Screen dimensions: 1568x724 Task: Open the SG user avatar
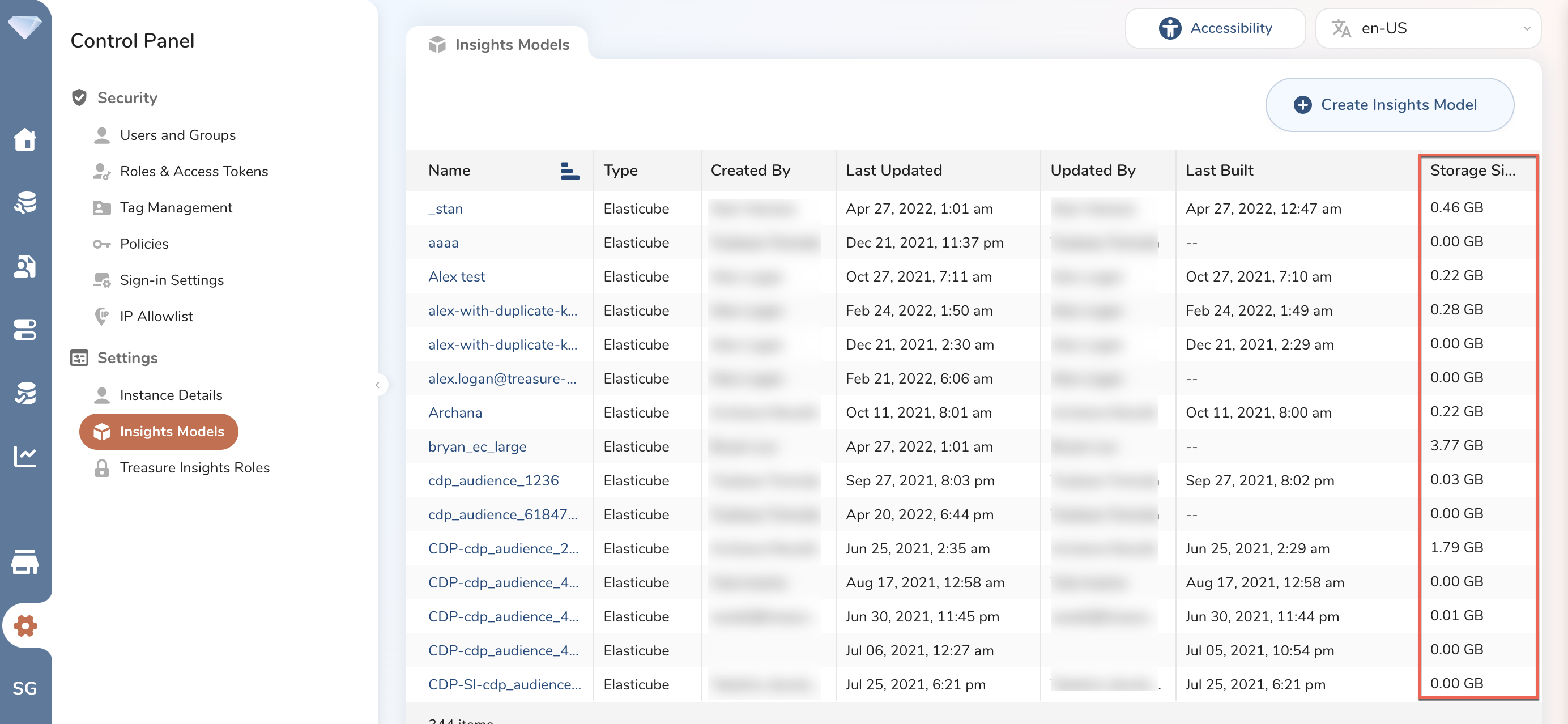pyautogui.click(x=25, y=688)
